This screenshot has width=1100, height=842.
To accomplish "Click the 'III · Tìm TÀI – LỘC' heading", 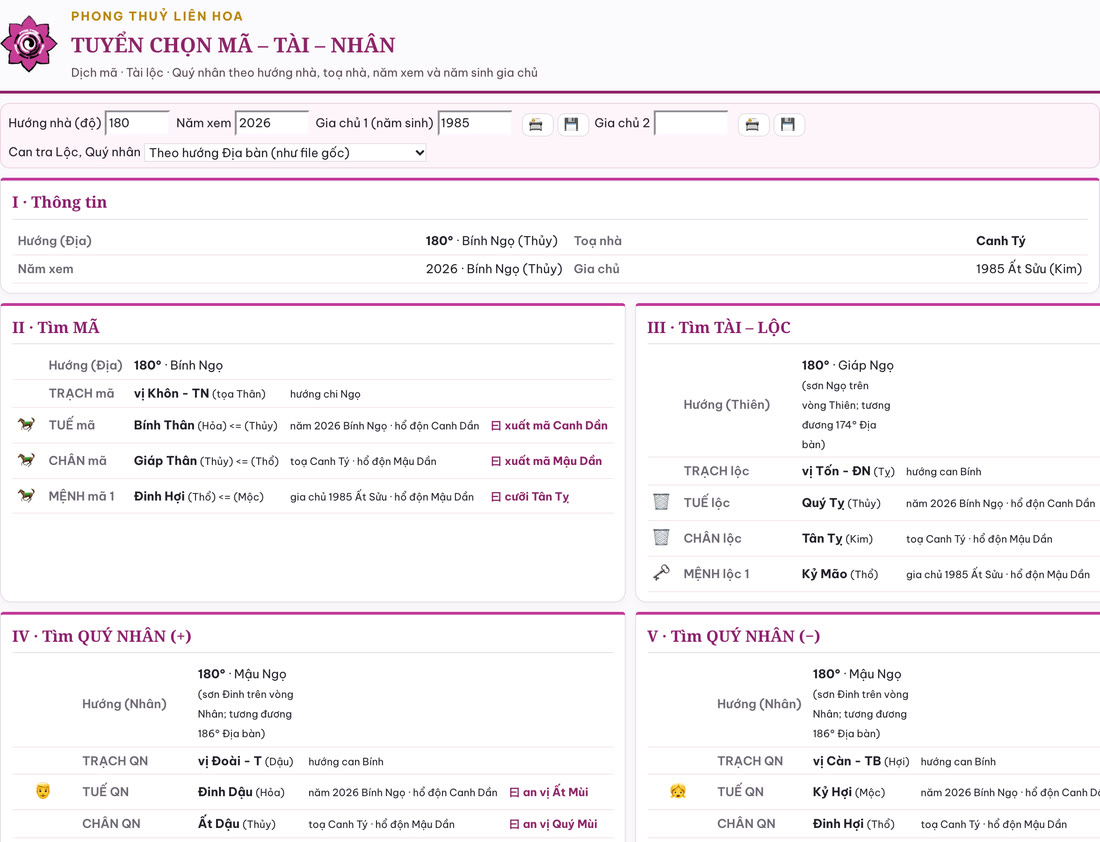I will tap(719, 328).
